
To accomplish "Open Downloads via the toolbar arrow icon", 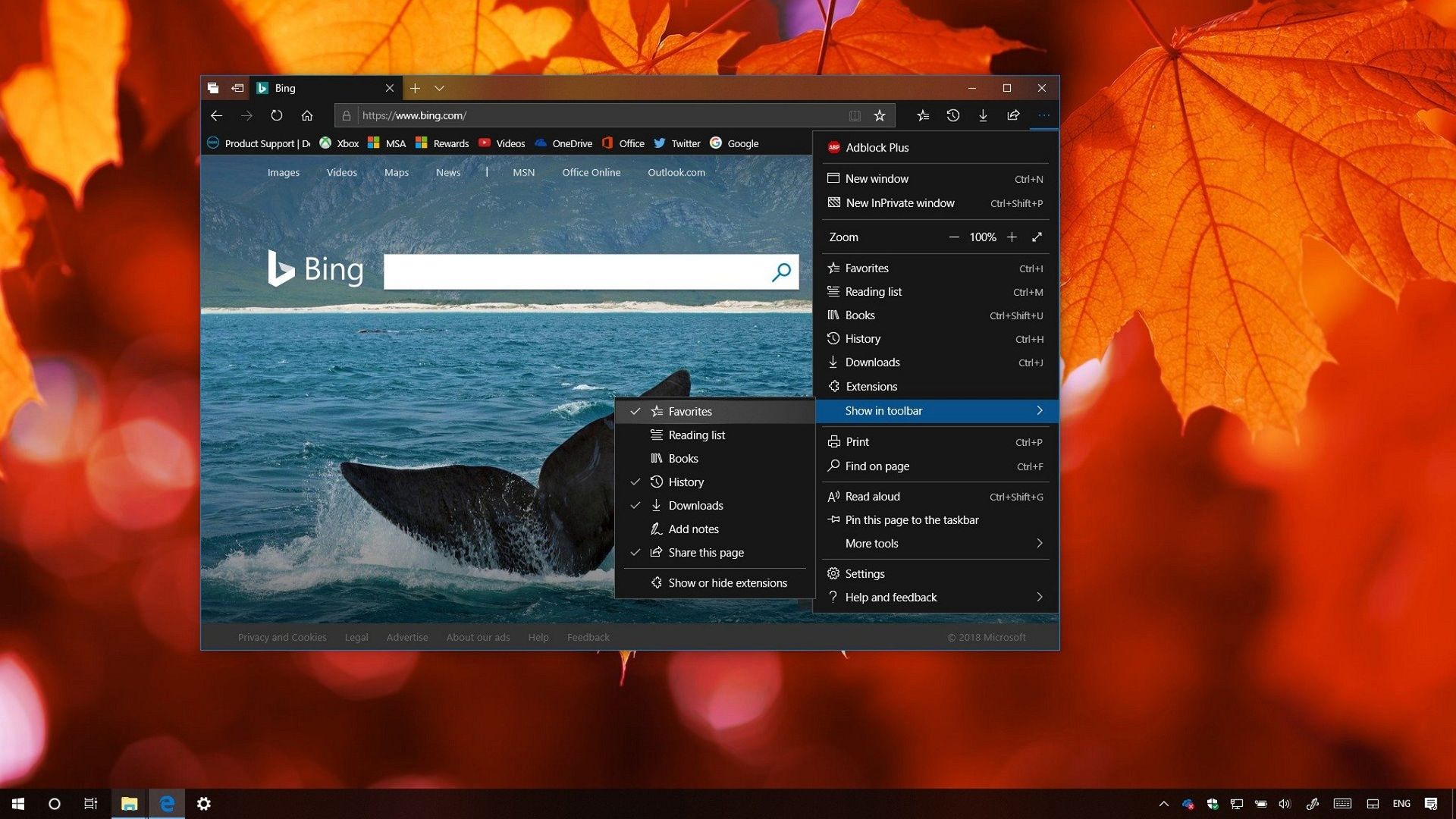I will (x=983, y=115).
